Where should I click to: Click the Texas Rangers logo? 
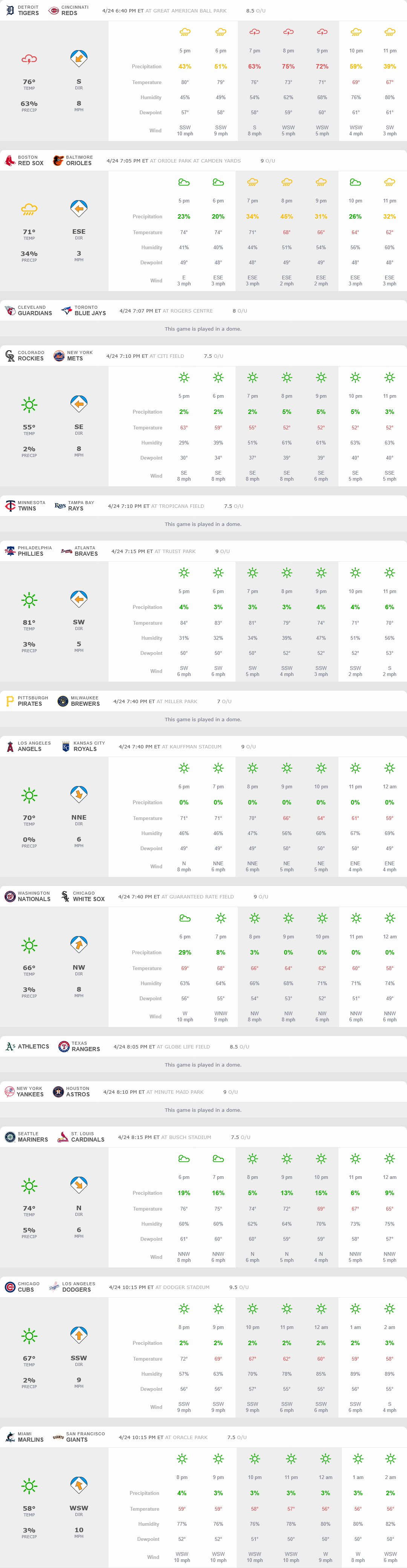point(64,1046)
